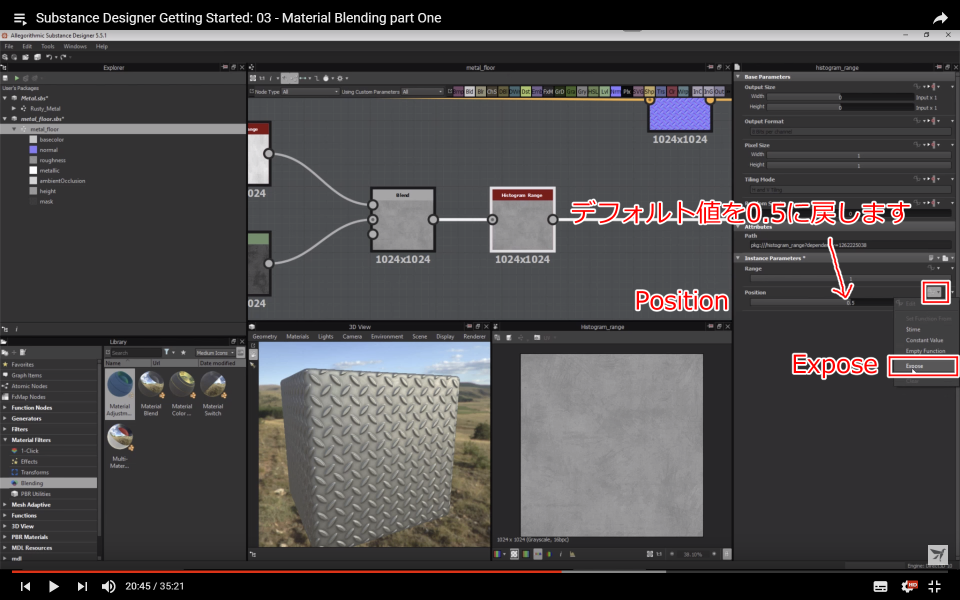960x600 pixels.
Task: Add a Blend node from the Bld shortcut
Action: tap(470, 92)
